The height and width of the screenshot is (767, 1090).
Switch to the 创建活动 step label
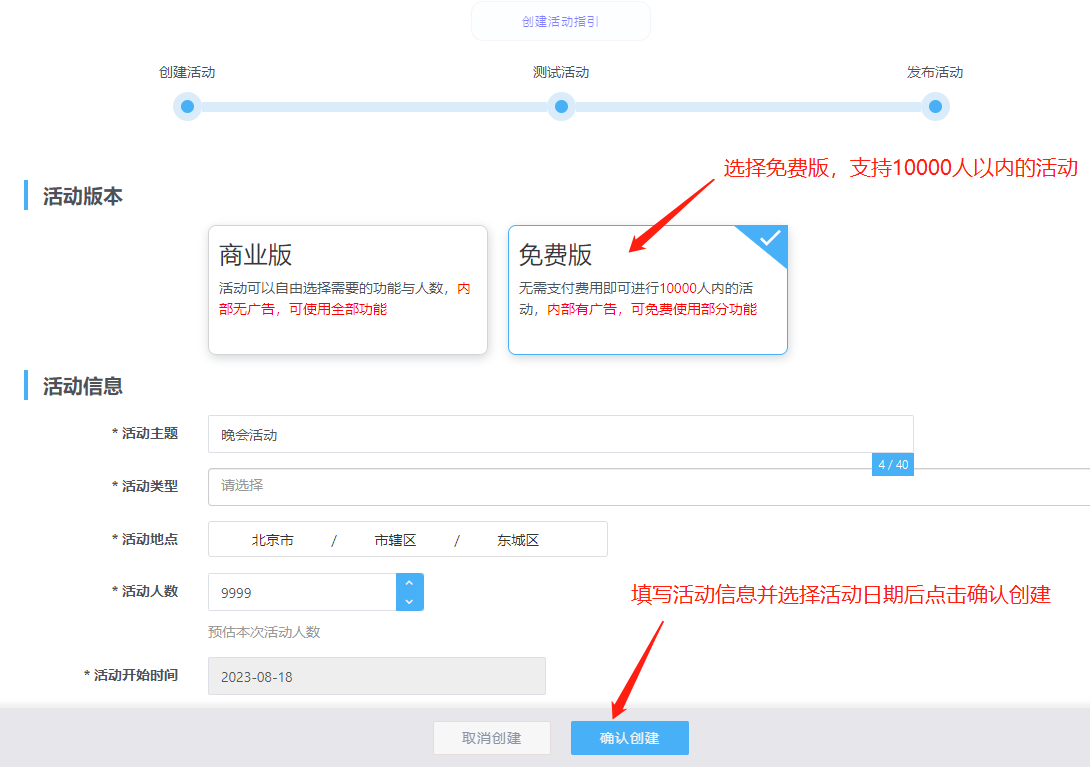point(187,72)
